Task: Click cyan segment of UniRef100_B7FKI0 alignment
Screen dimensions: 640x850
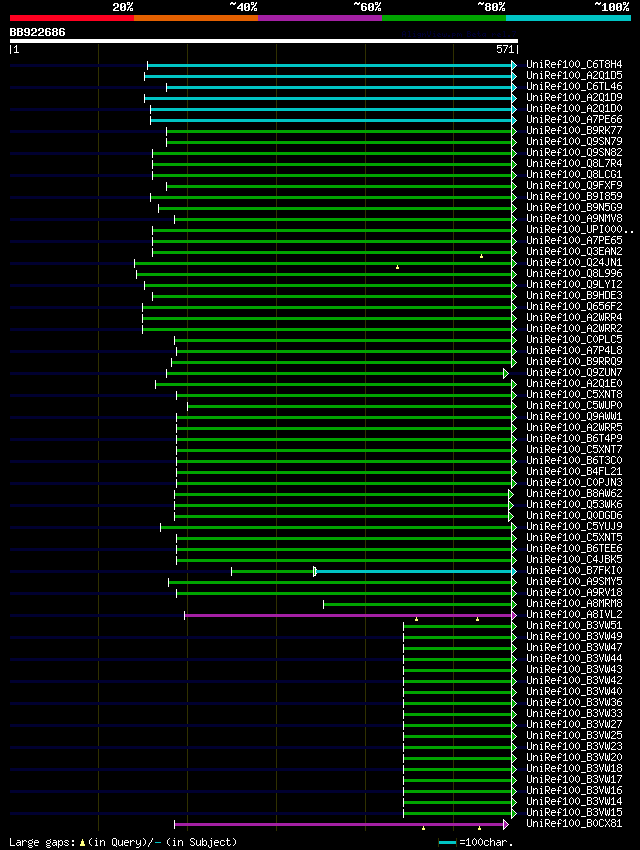Action: (416, 571)
